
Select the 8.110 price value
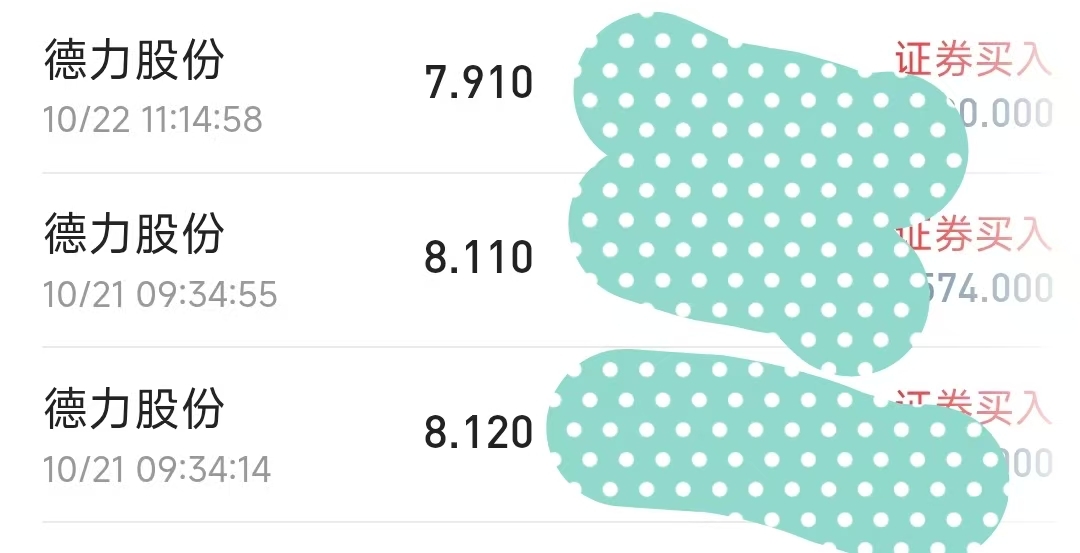pyautogui.click(x=479, y=258)
